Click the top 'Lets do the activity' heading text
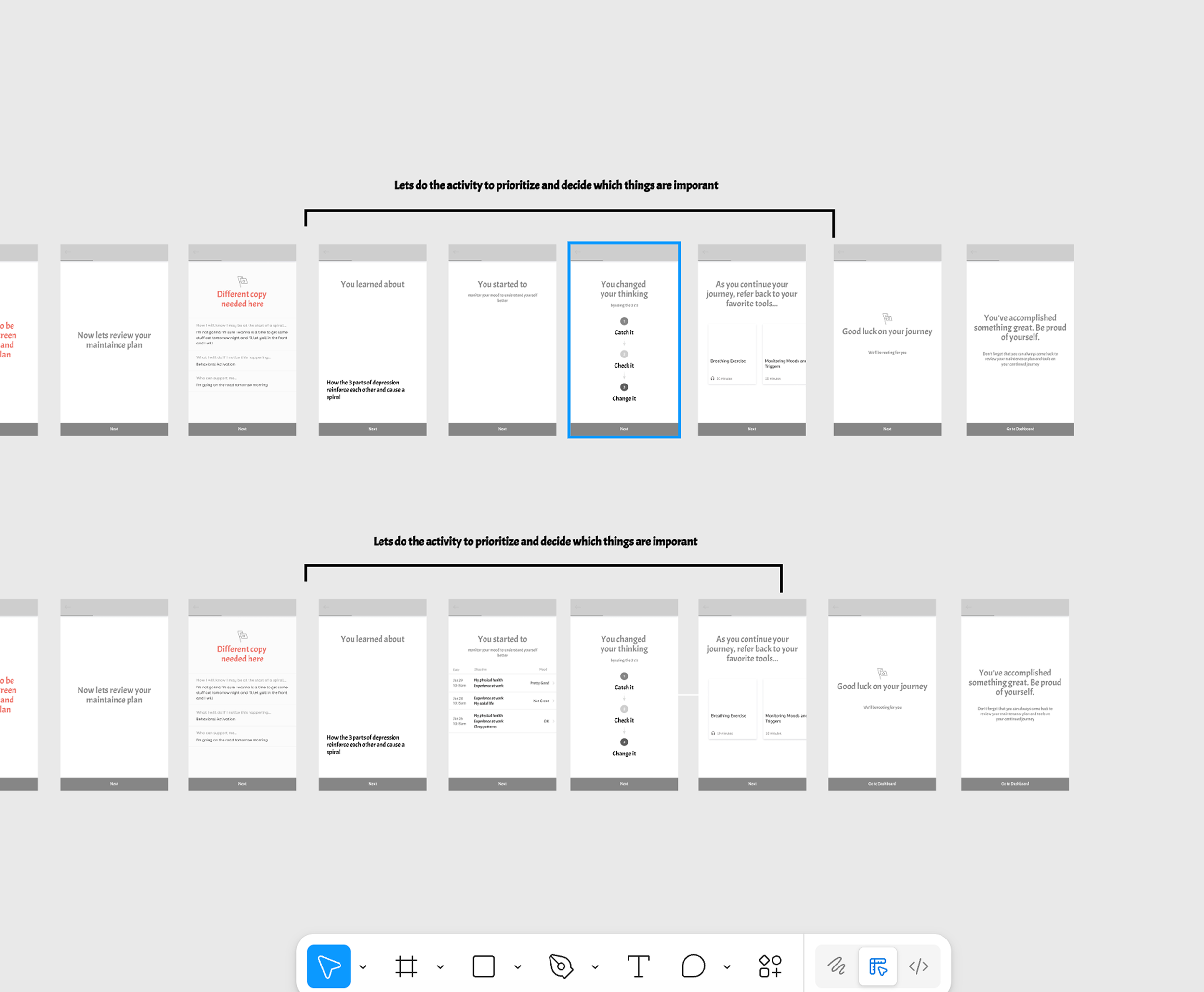This screenshot has height=992, width=1204. pyautogui.click(x=556, y=185)
